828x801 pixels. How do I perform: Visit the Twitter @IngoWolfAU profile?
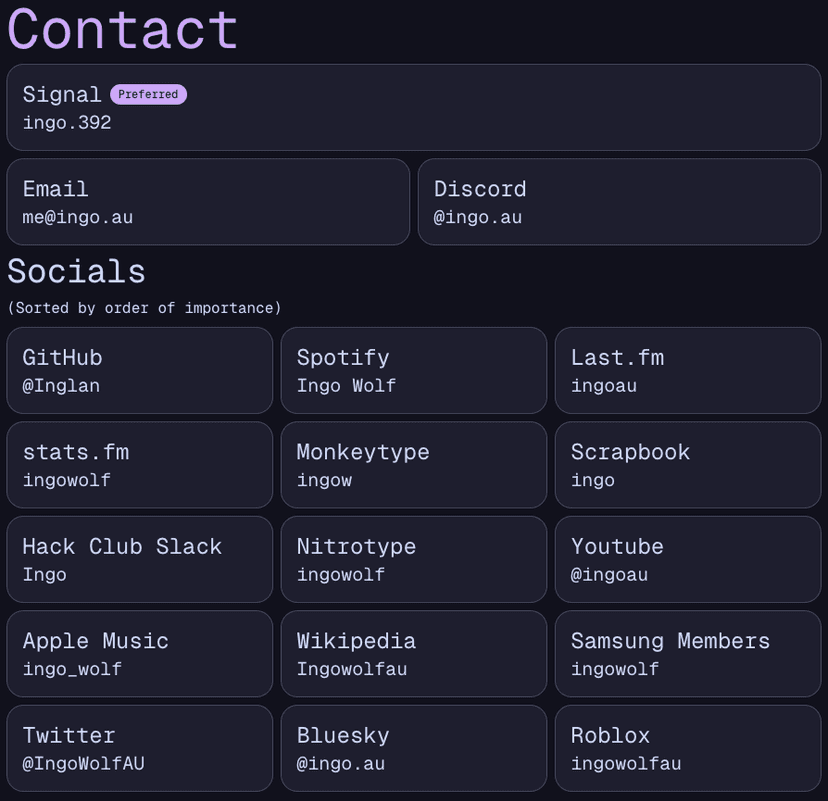[140, 748]
